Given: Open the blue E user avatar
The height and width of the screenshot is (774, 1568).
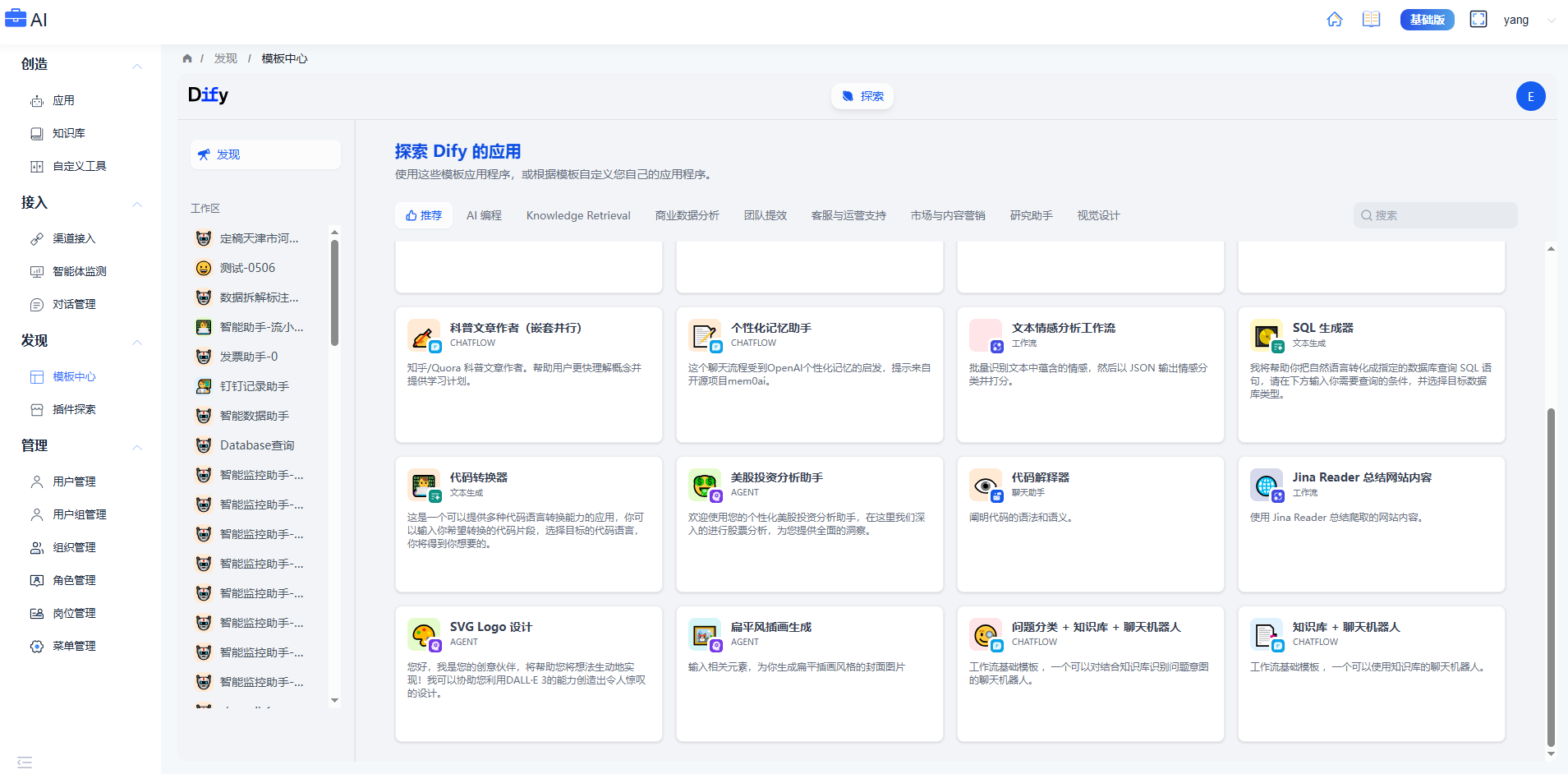Looking at the screenshot, I should (1530, 96).
